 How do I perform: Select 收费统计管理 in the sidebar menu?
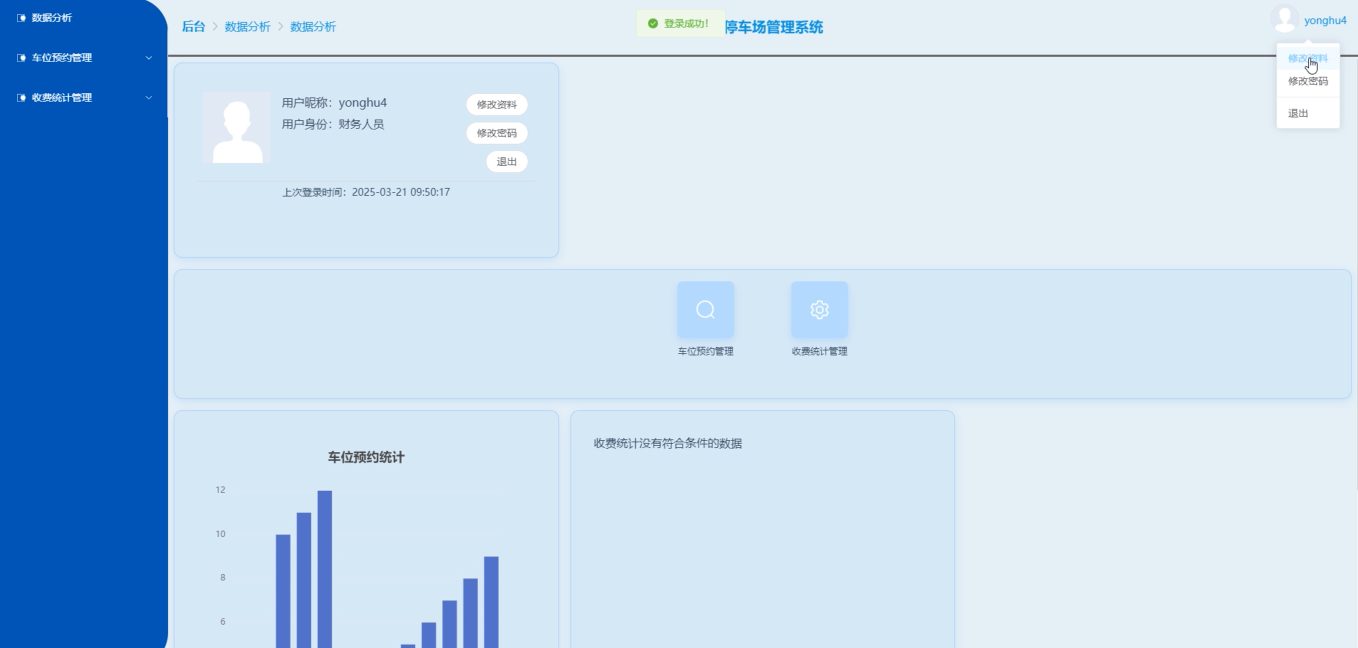point(62,98)
